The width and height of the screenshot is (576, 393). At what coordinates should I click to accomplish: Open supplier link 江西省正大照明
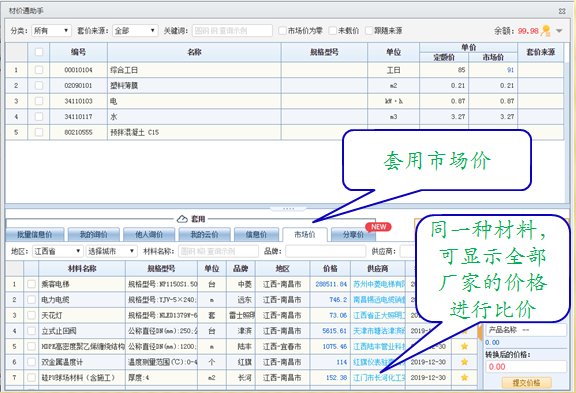(379, 315)
